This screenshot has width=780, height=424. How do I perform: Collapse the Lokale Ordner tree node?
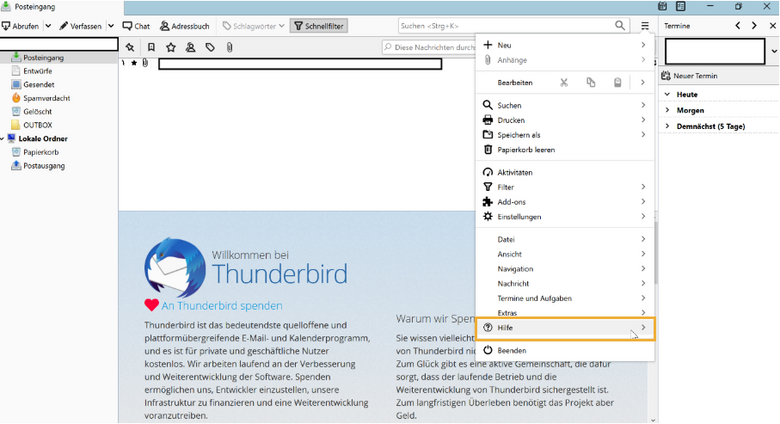coord(2,139)
